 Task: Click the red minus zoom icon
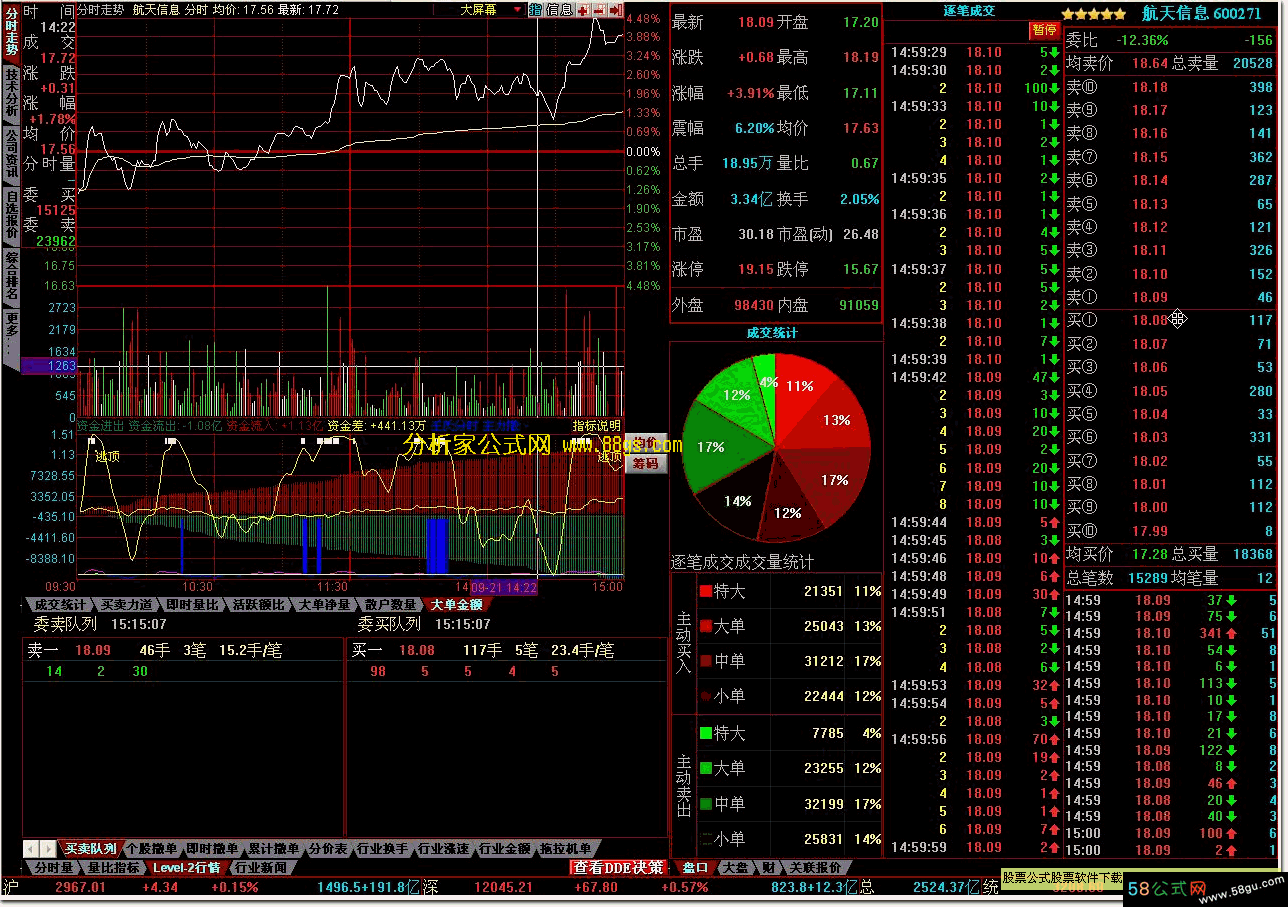[x=598, y=9]
